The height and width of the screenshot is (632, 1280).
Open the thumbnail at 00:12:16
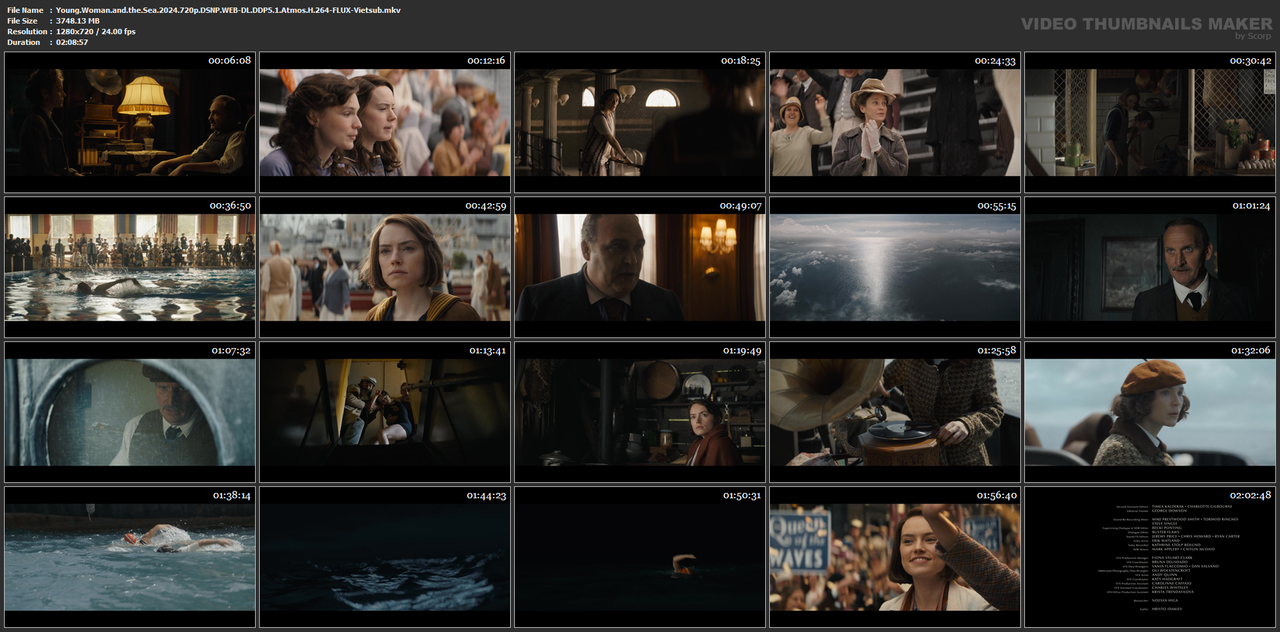[x=385, y=122]
